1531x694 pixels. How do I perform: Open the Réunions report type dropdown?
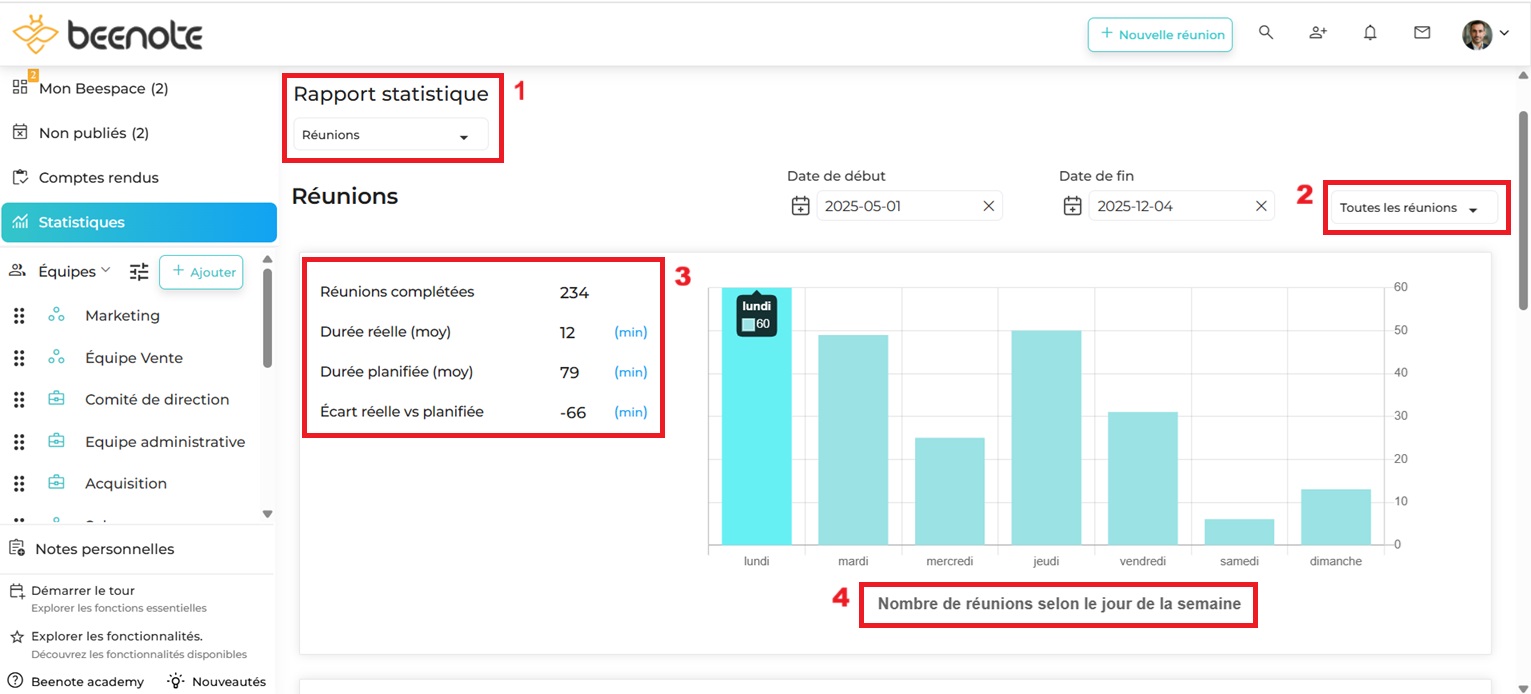tap(390, 135)
